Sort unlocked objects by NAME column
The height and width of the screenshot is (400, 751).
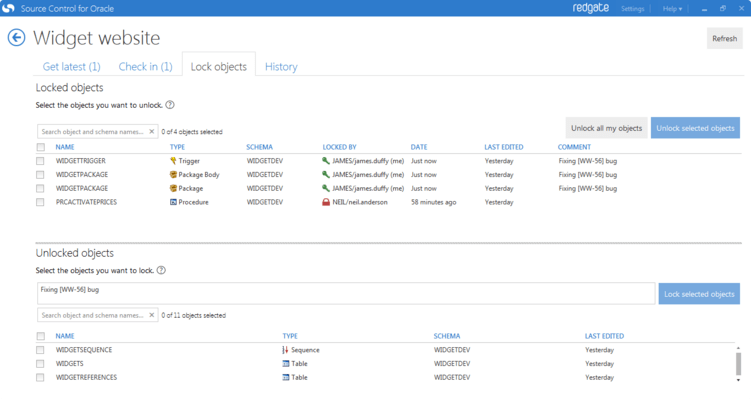(65, 336)
